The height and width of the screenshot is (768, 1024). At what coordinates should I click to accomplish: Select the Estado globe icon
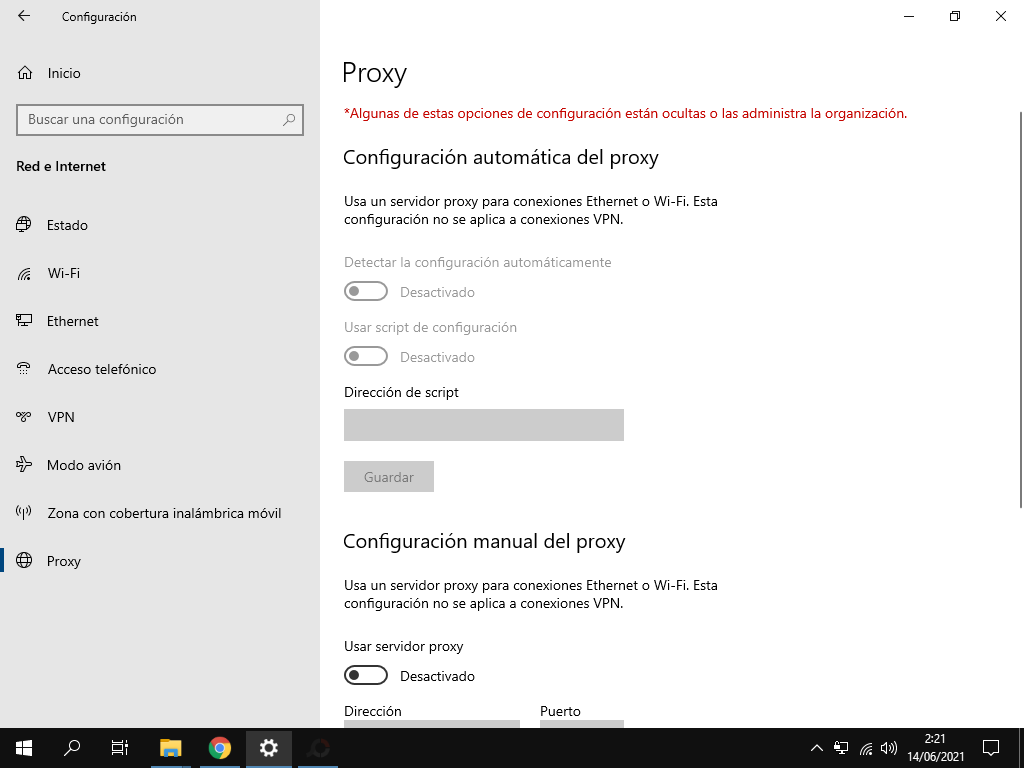pyautogui.click(x=24, y=225)
